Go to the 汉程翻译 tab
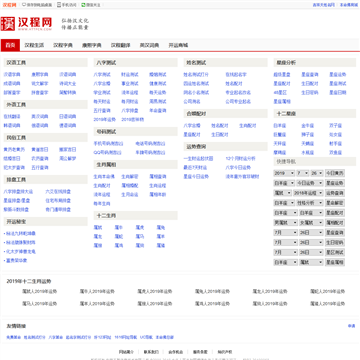This screenshot has width=360, height=360. tap(120, 45)
